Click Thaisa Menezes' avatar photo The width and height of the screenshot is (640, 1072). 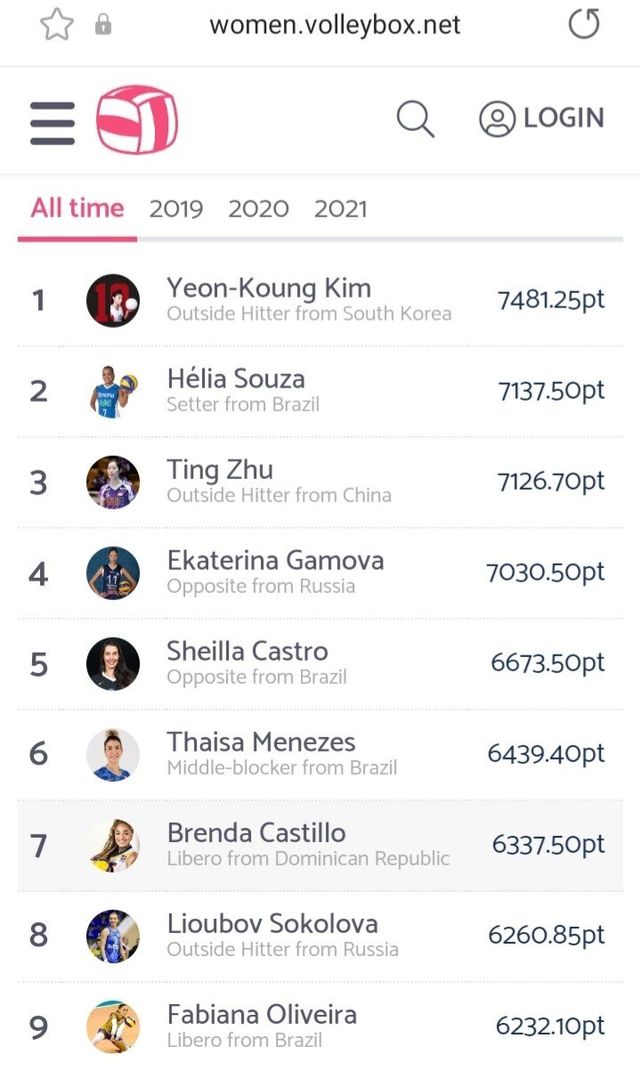pos(113,754)
